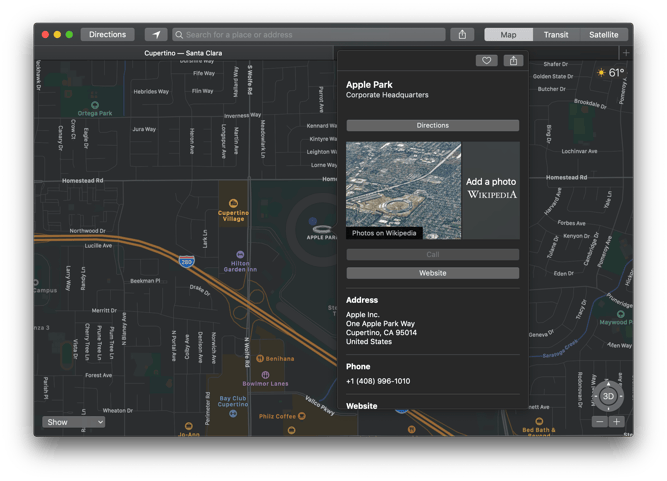Click the Apple Park aerial photo
This screenshot has height=481, width=667.
[x=403, y=190]
